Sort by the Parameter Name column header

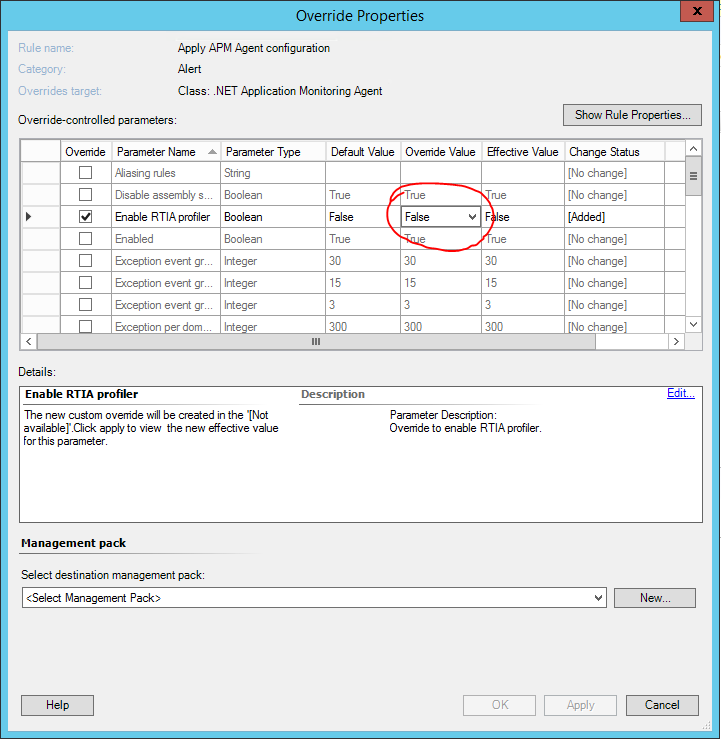pyautogui.click(x=166, y=152)
